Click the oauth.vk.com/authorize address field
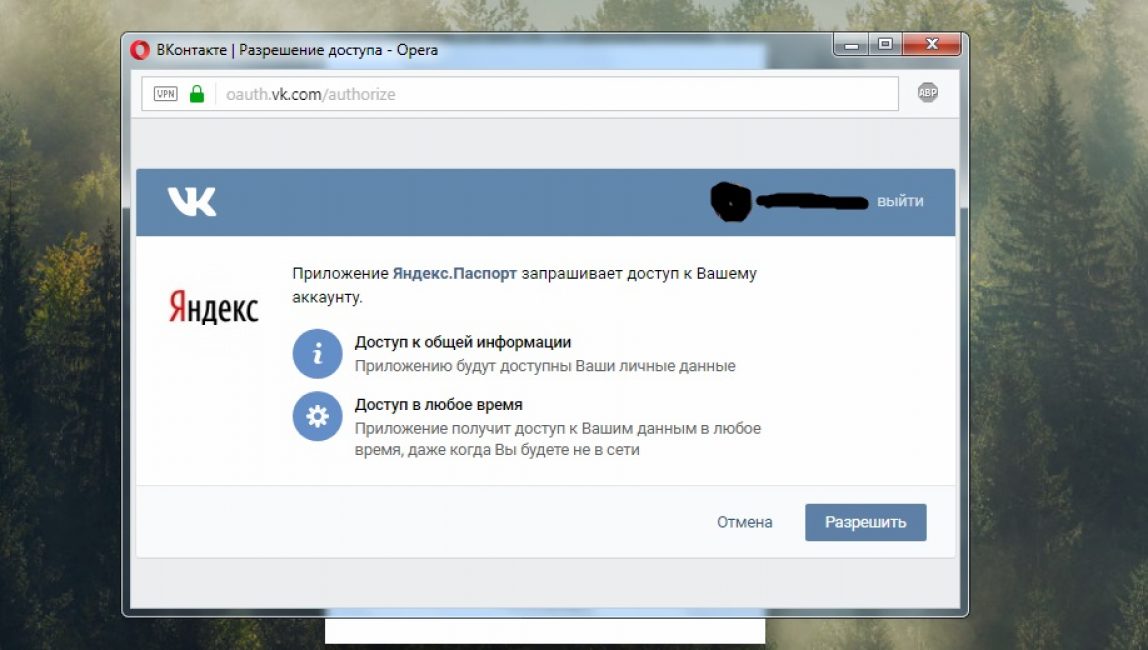This screenshot has width=1148, height=650. (x=520, y=94)
